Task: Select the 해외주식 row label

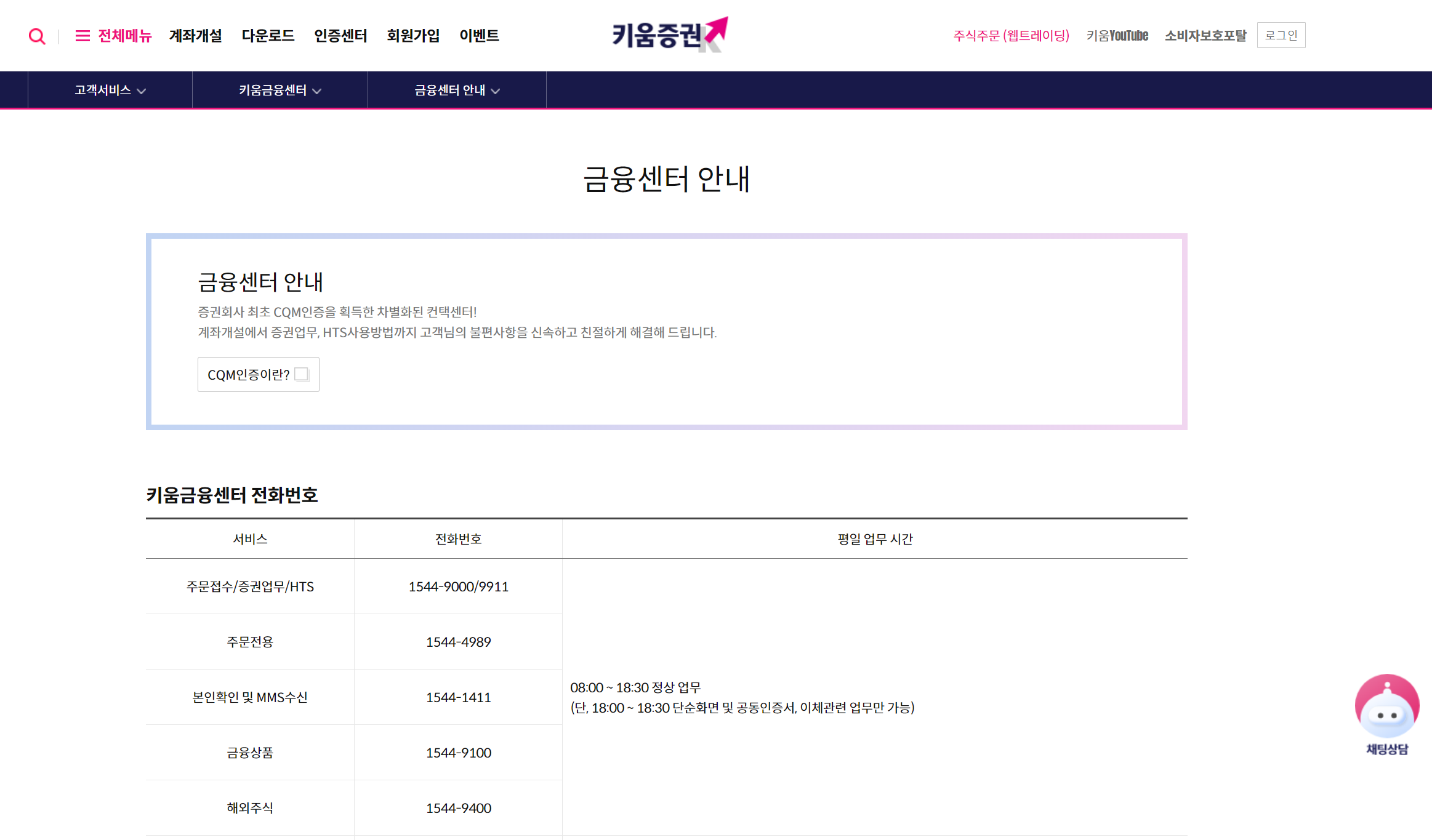Action: click(250, 808)
